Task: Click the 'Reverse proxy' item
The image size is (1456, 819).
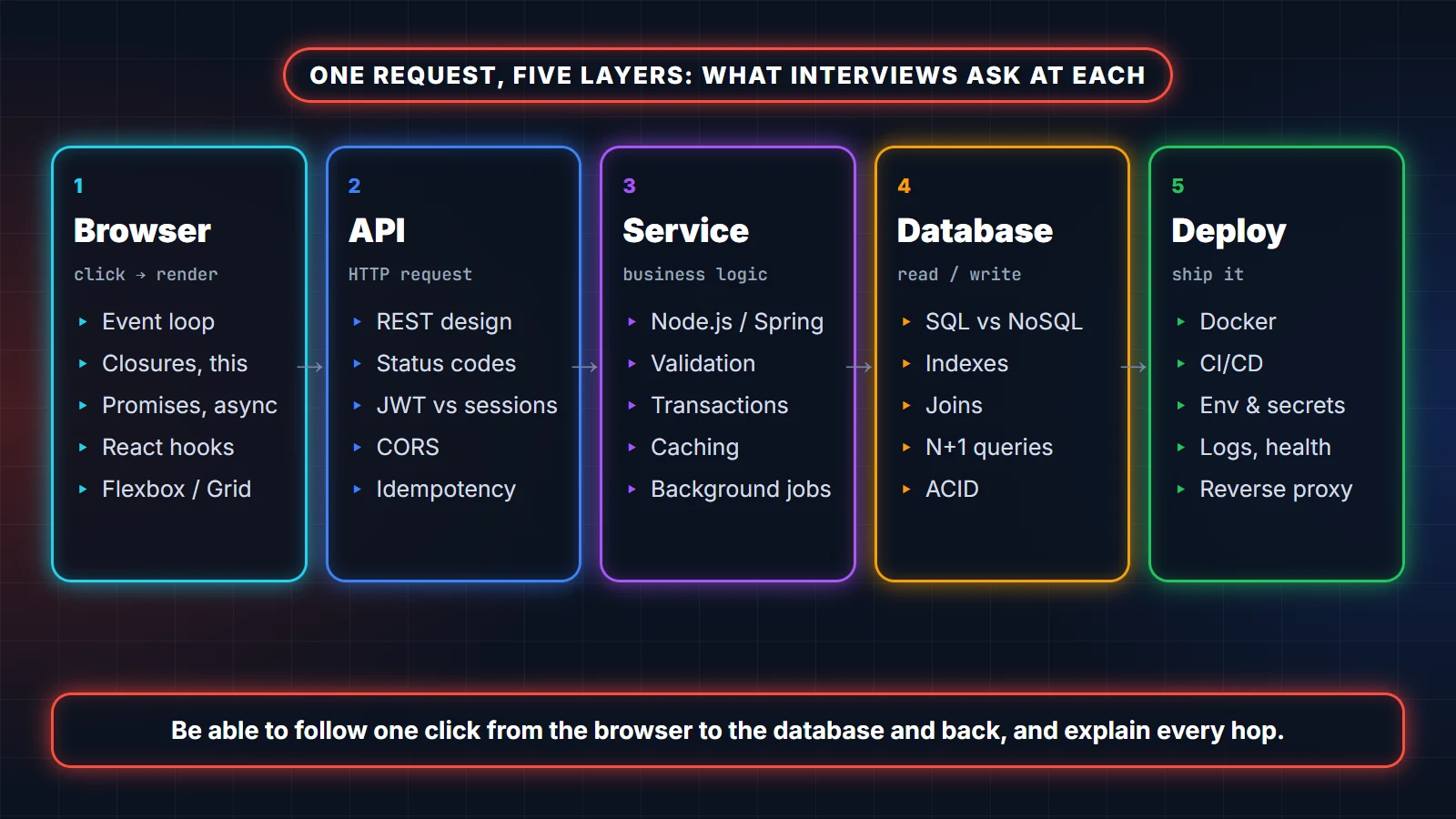Action: [1276, 489]
